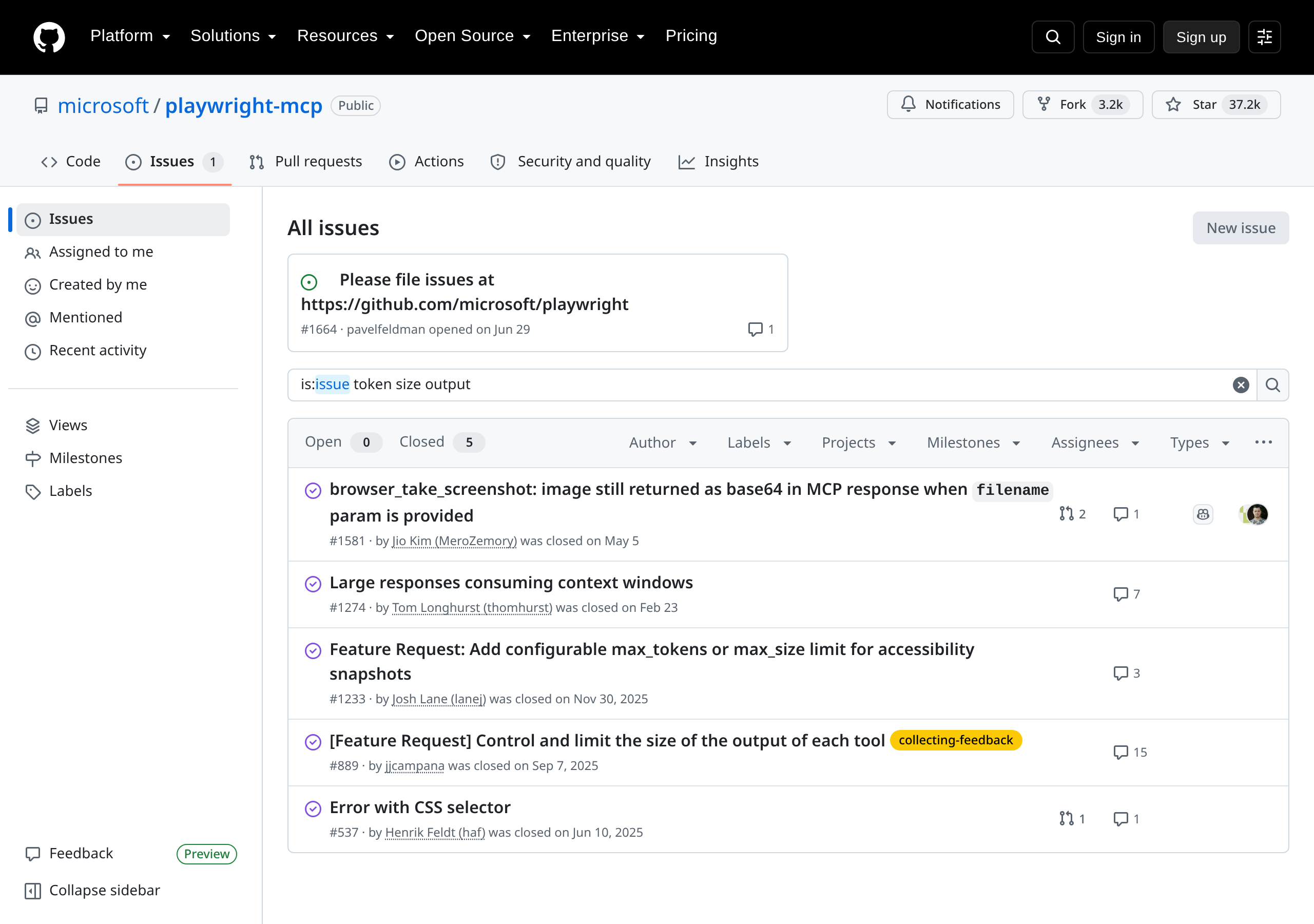Open the more options ellipsis in issue list header

[1264, 442]
